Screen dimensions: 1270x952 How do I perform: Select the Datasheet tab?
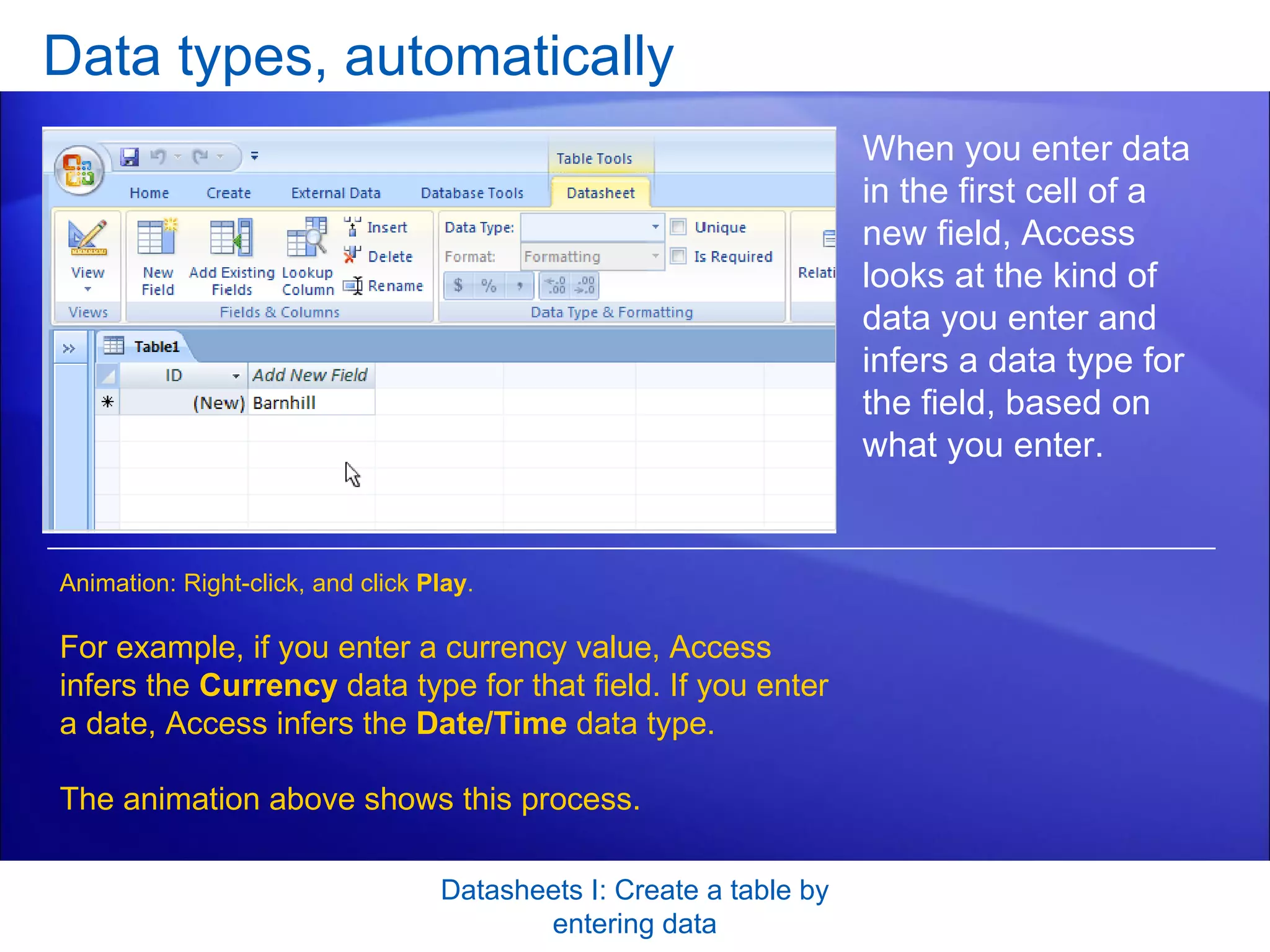[x=600, y=193]
